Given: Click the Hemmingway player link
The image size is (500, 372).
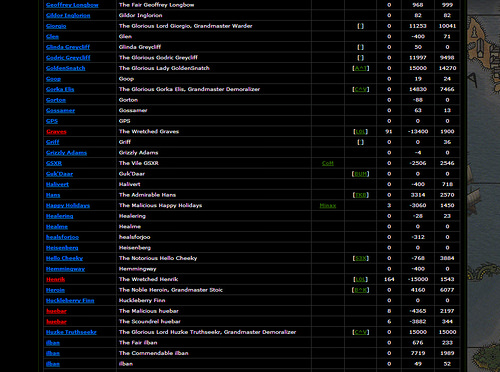Looking at the screenshot, I should (x=65, y=269).
